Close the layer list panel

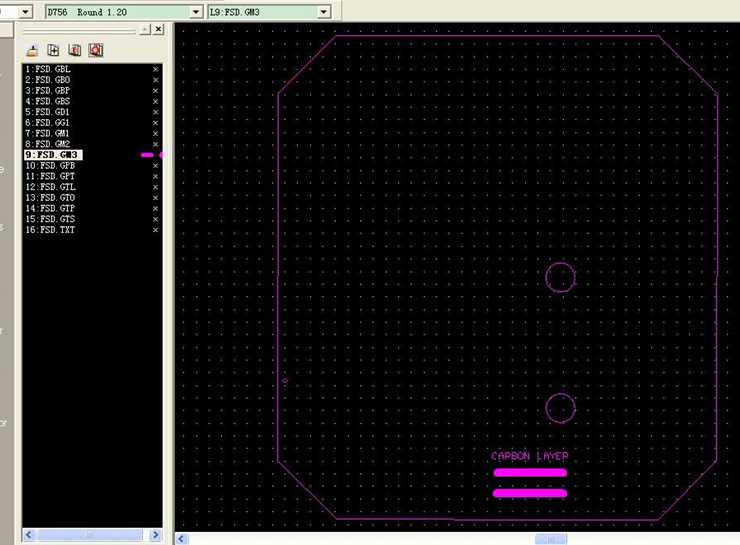tap(159, 29)
